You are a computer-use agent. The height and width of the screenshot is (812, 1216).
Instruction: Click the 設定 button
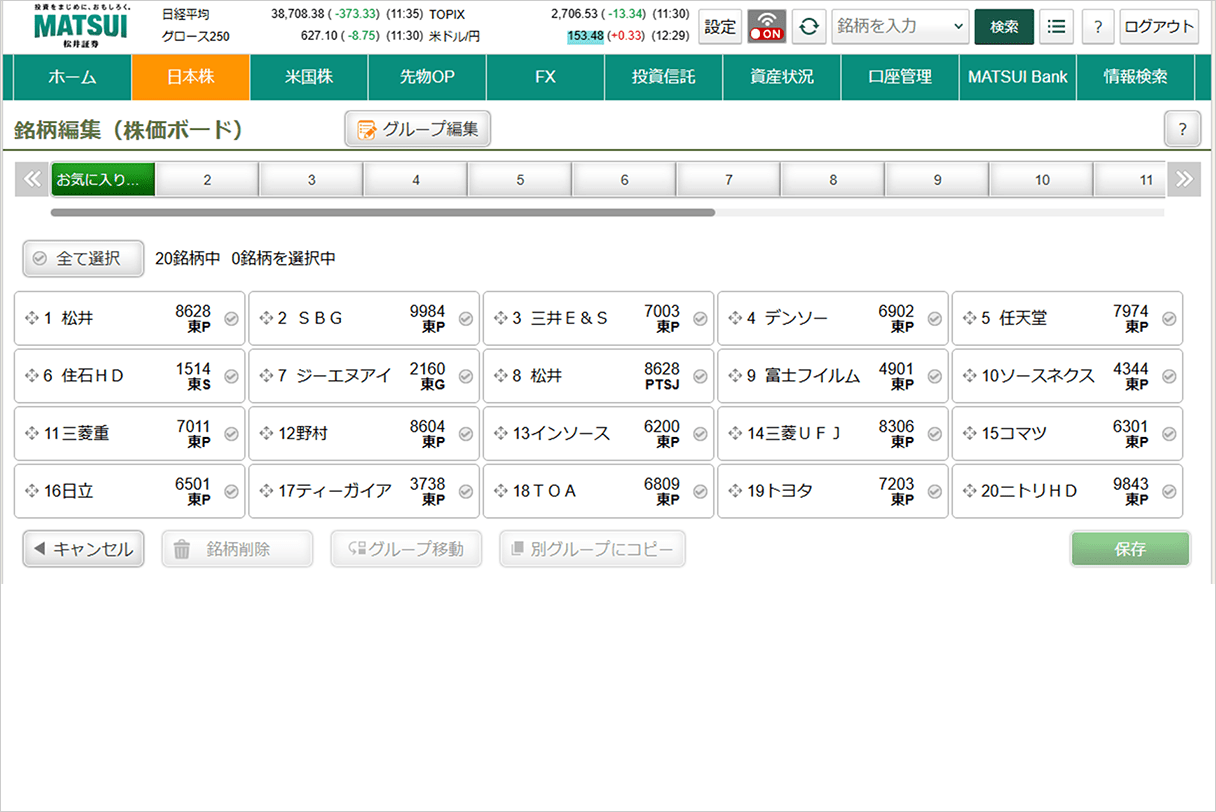coord(720,27)
